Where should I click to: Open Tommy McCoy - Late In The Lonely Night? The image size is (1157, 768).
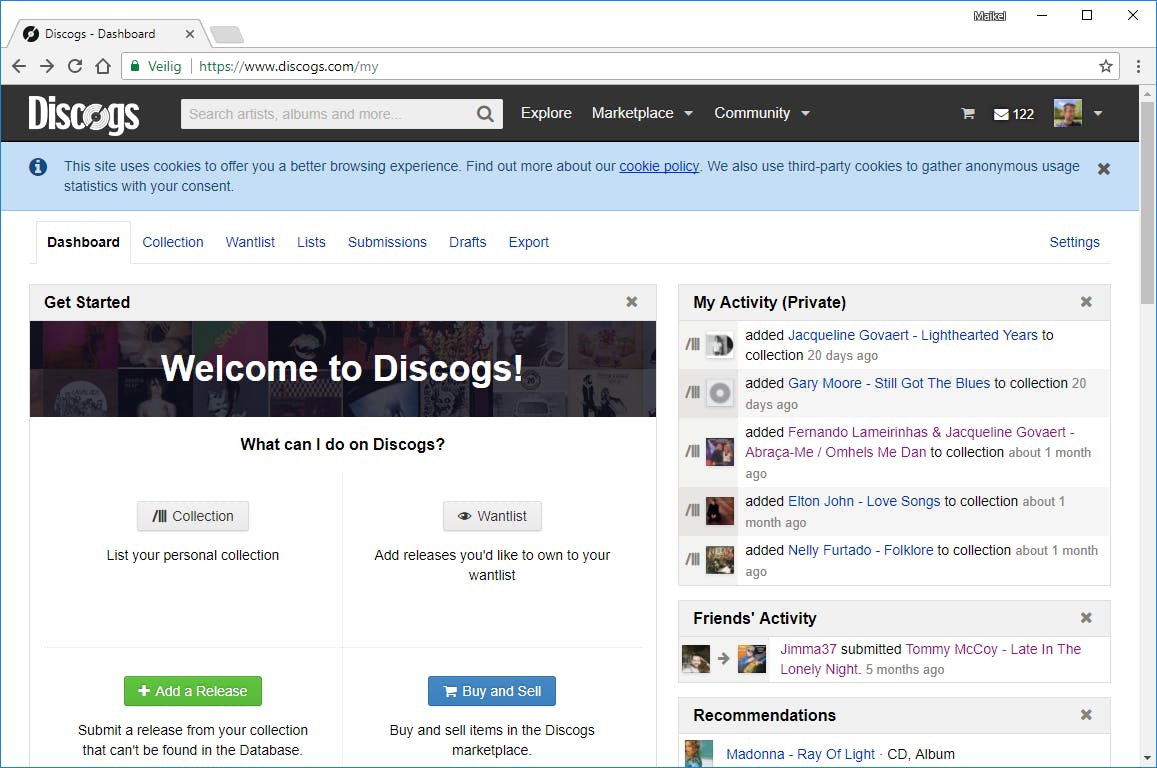click(x=930, y=659)
